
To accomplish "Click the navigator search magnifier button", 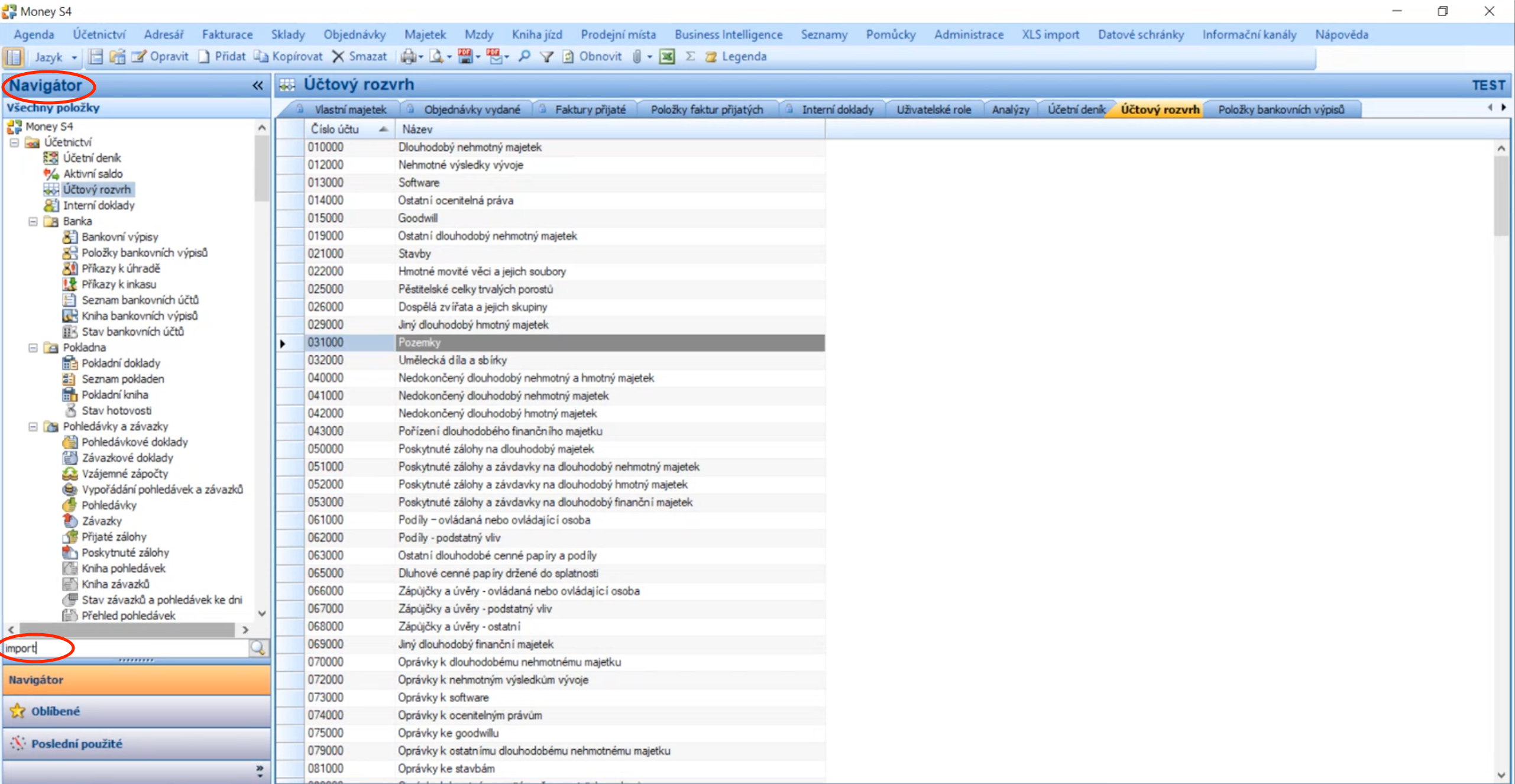I will (x=258, y=648).
